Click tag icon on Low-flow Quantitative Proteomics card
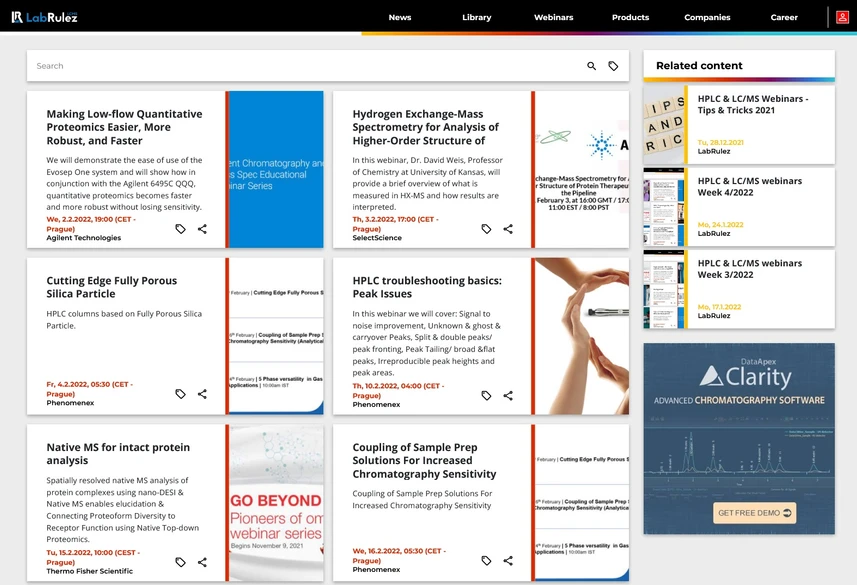 [180, 229]
